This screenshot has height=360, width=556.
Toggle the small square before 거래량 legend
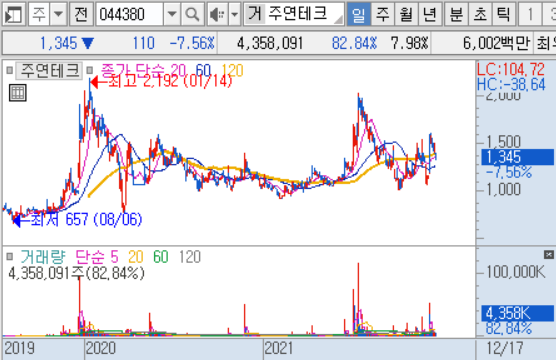(x=10, y=256)
